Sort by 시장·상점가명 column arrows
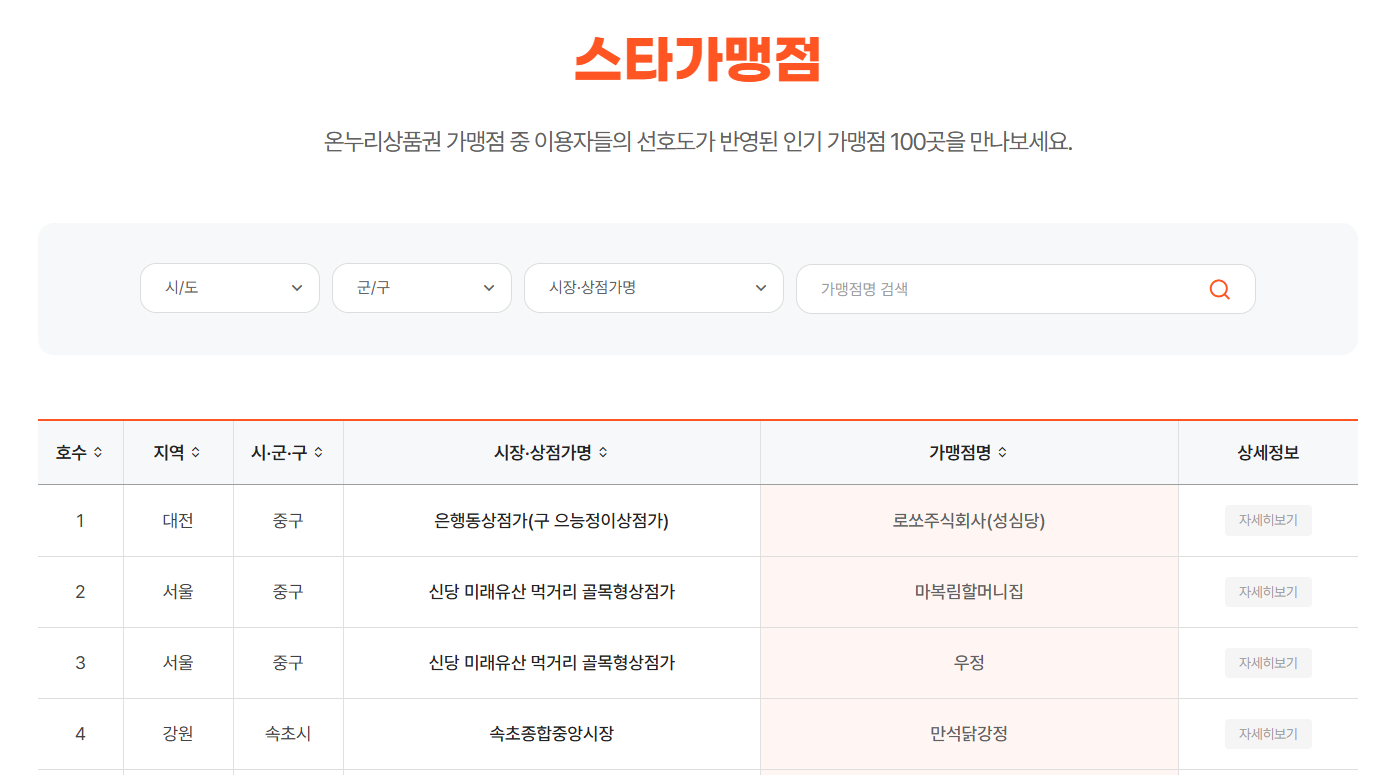Image resolution: width=1392 pixels, height=775 pixels. [603, 453]
